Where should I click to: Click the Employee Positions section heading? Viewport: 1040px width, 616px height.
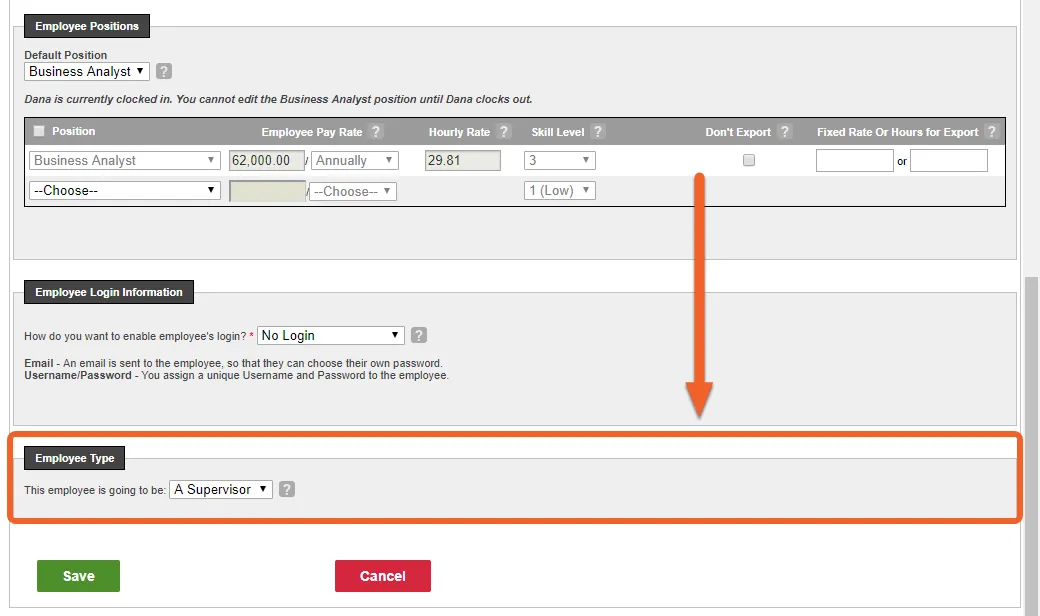pyautogui.click(x=87, y=26)
